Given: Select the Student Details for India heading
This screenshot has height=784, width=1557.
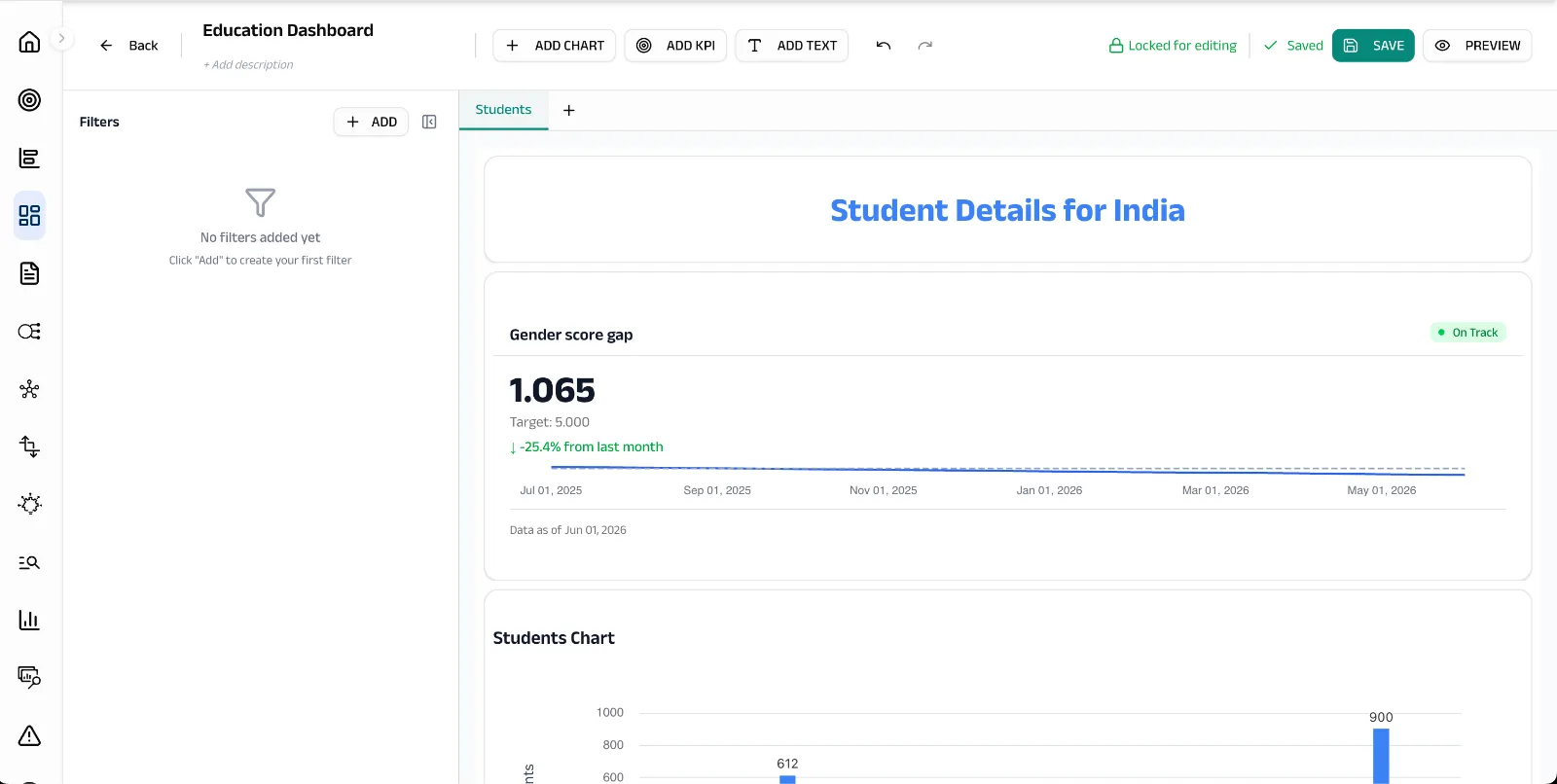Looking at the screenshot, I should click(x=1007, y=210).
